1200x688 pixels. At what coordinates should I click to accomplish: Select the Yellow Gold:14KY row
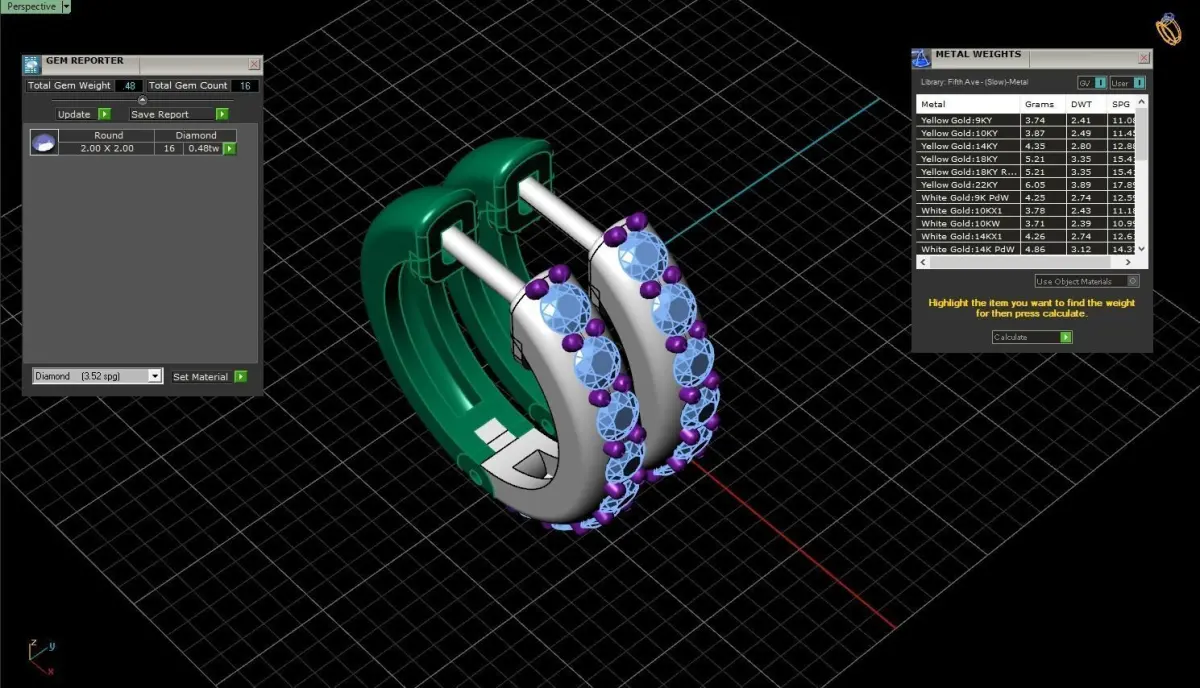[x=1026, y=146]
